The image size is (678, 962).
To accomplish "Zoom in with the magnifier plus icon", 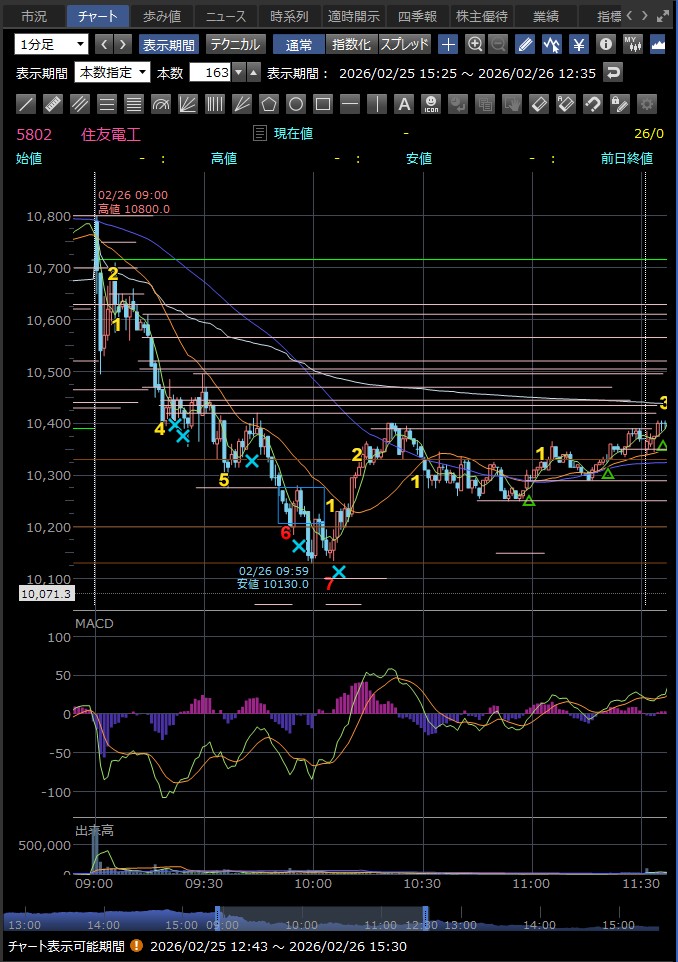I will (475, 44).
